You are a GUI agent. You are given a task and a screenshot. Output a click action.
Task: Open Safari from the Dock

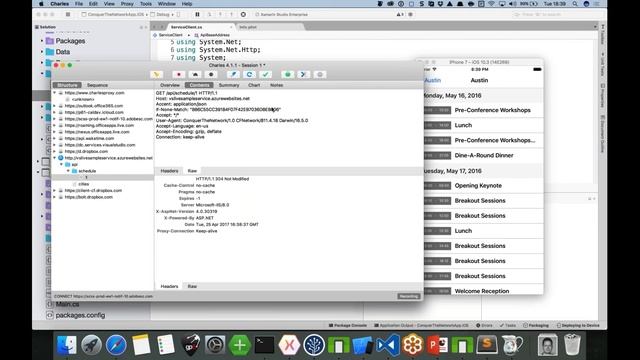[116, 345]
